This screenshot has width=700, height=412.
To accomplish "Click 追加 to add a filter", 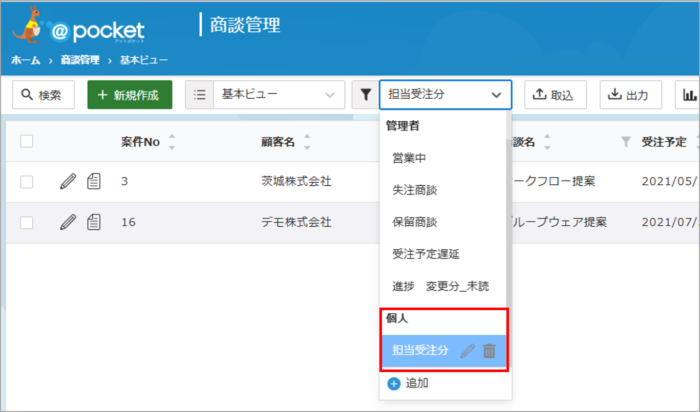I will [417, 383].
